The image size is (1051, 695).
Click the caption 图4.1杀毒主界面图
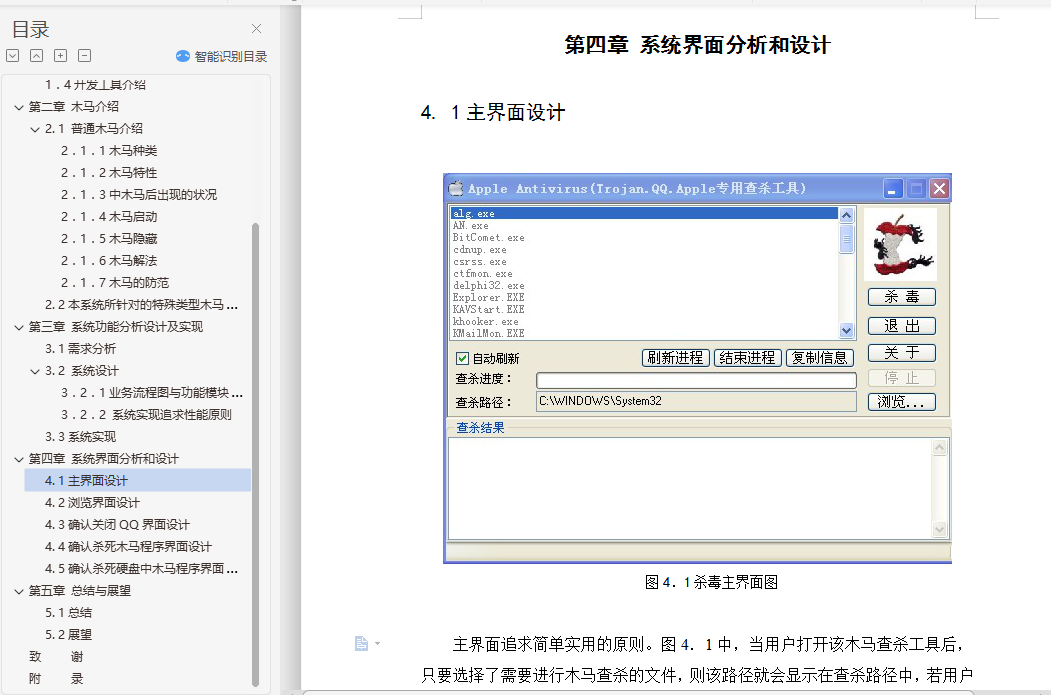coord(711,582)
